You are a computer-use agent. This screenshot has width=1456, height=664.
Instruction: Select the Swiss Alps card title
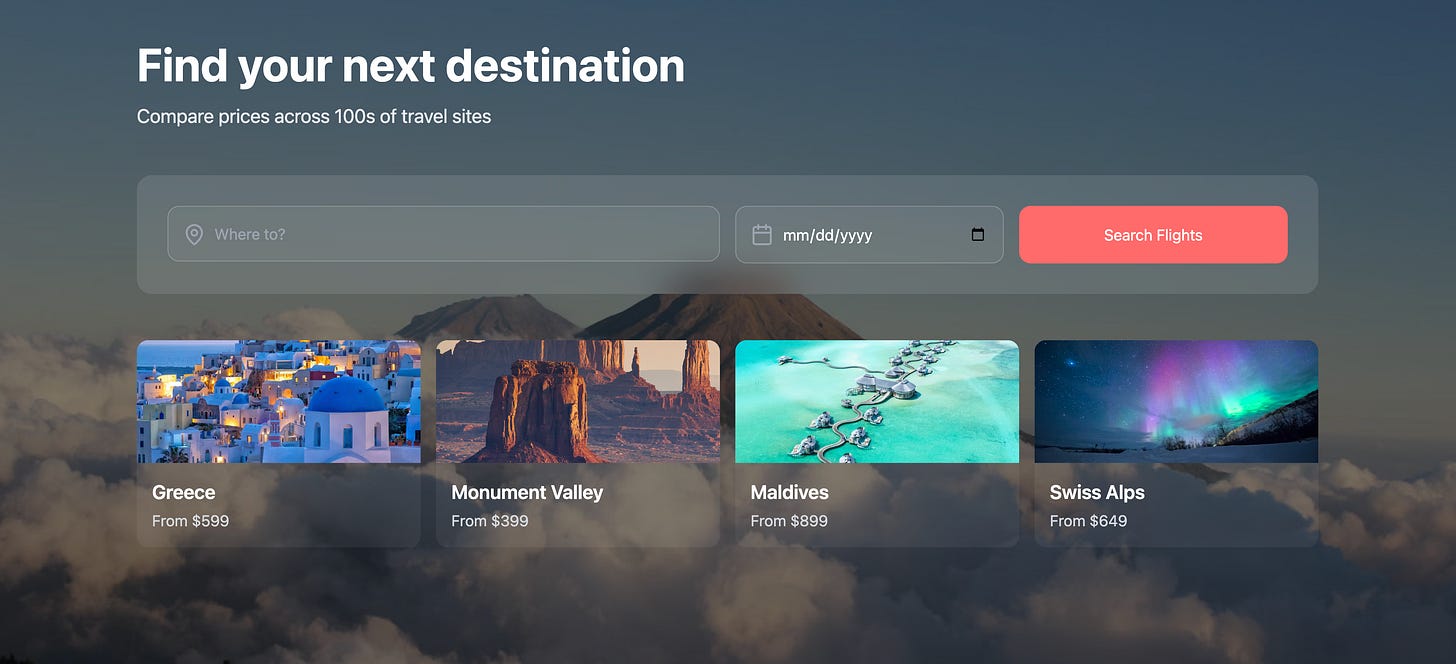[1097, 492]
